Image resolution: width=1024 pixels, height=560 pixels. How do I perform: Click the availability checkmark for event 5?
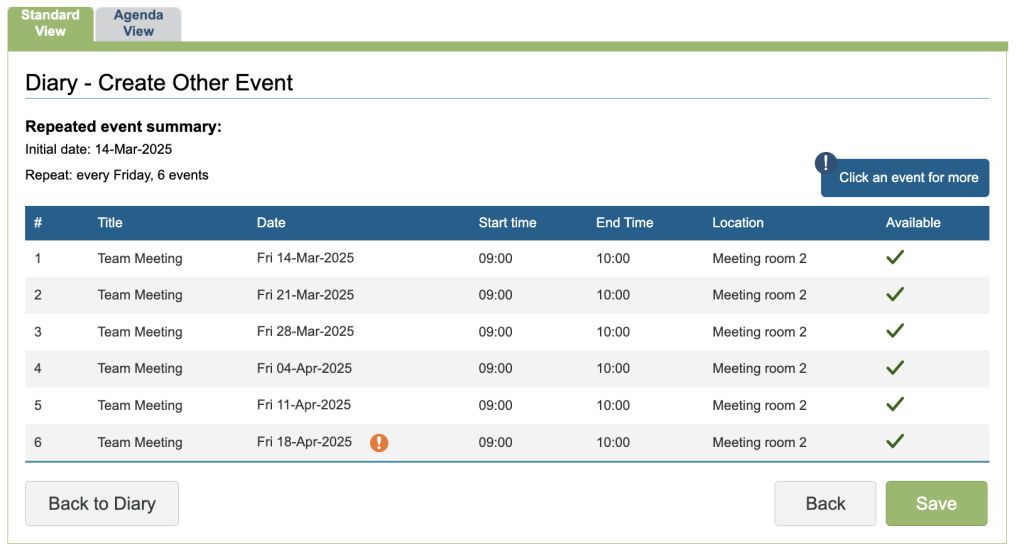click(895, 405)
